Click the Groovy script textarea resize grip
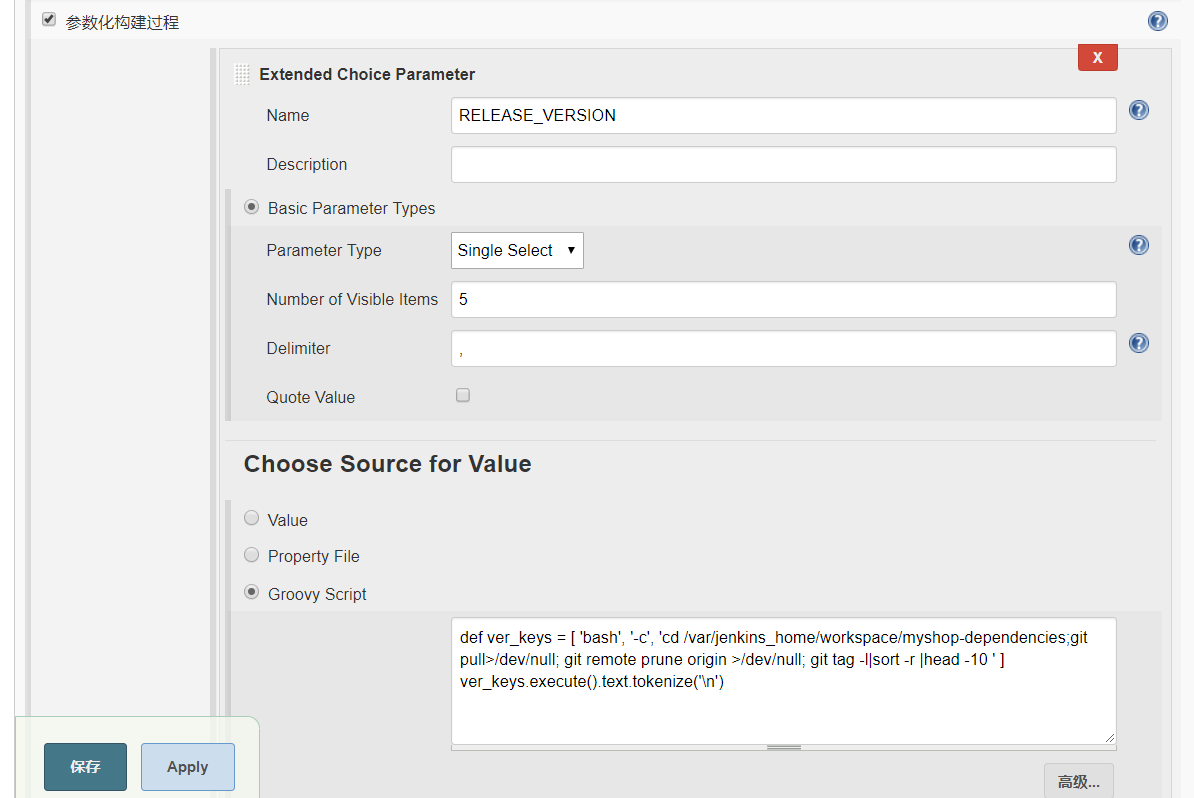The image size is (1194, 798). click(x=1109, y=737)
